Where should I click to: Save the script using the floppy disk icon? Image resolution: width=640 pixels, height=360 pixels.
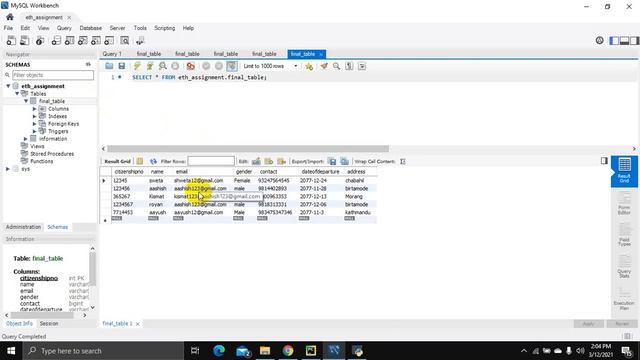coord(122,66)
